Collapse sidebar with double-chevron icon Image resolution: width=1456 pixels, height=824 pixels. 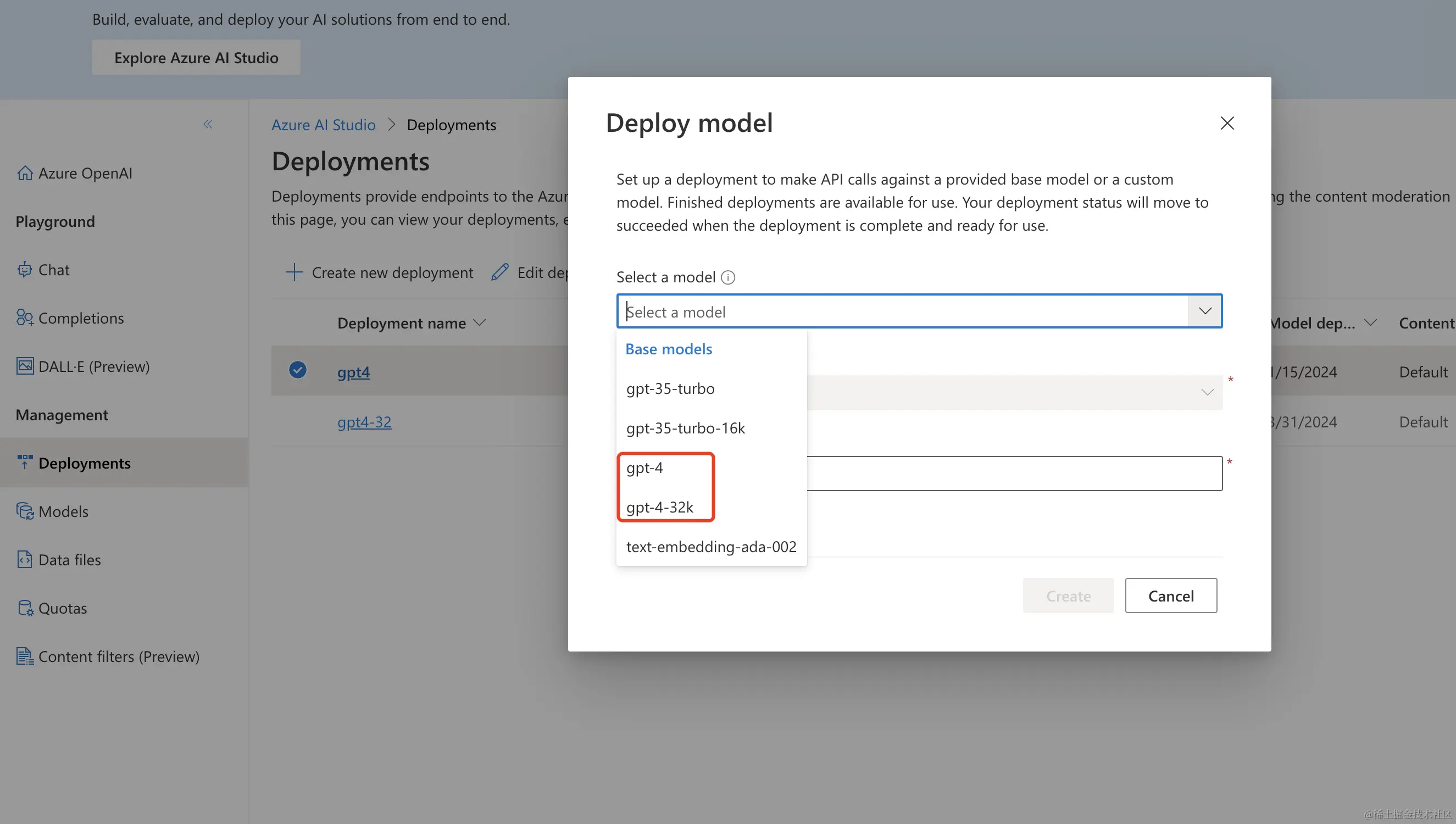tap(208, 124)
